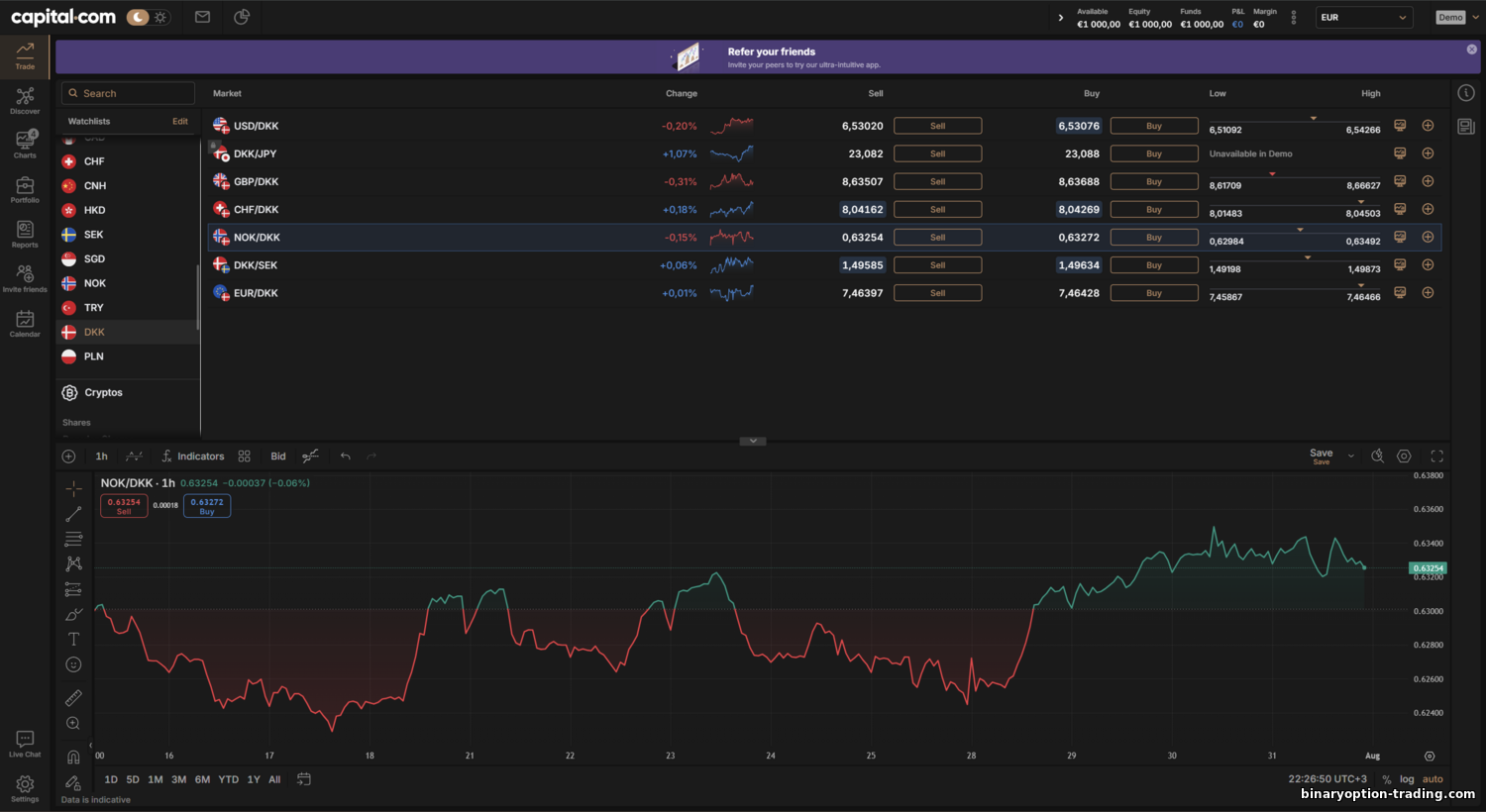The image size is (1486, 812).
Task: Open the EUR currency dropdown
Action: coord(1363,18)
